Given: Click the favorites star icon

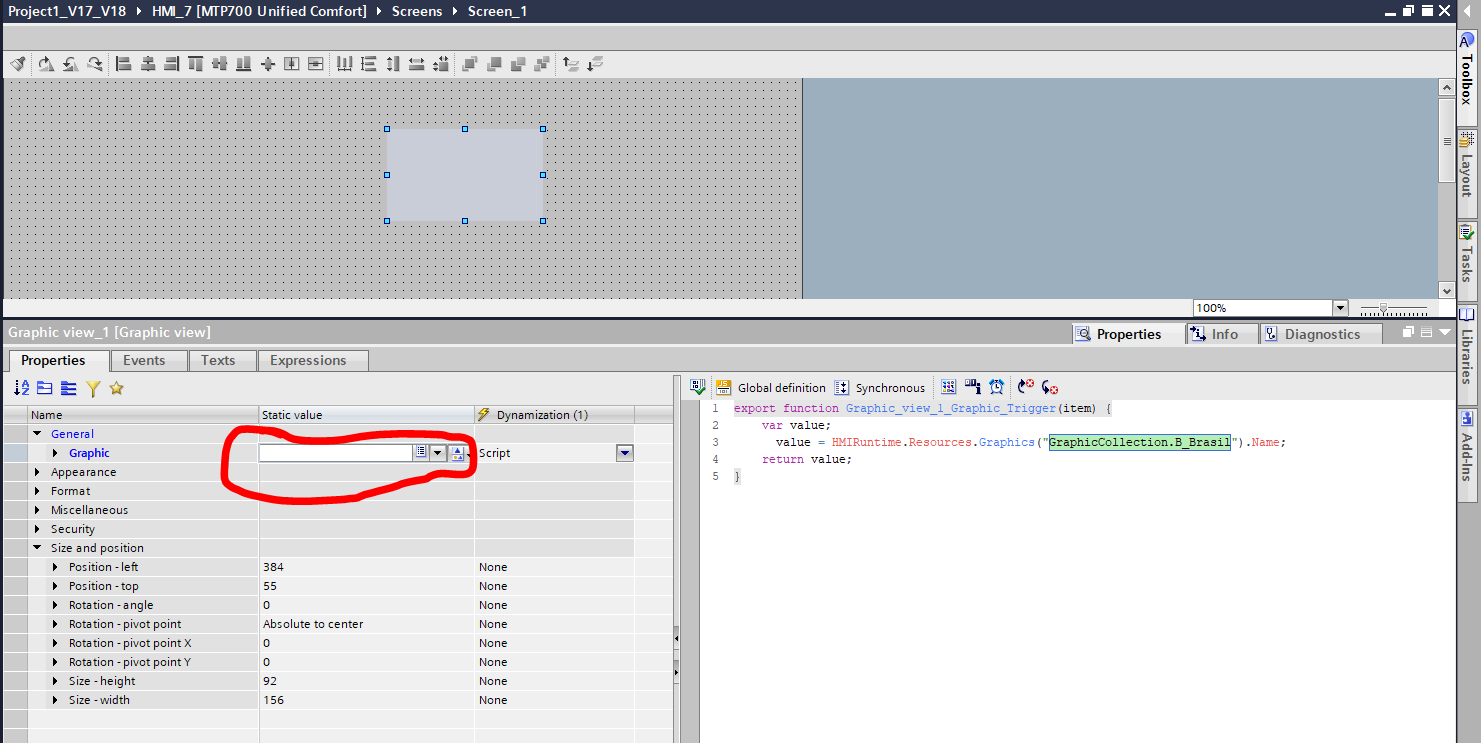Looking at the screenshot, I should click(x=116, y=388).
